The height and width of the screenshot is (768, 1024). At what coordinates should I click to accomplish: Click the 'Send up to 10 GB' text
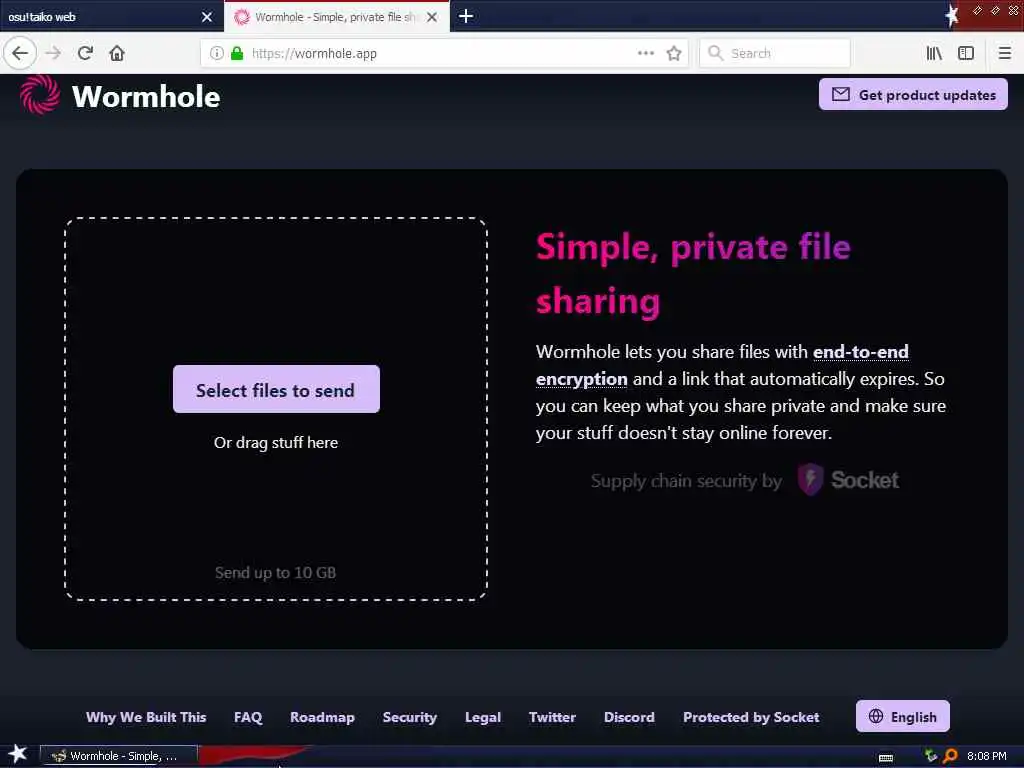[x=276, y=573]
